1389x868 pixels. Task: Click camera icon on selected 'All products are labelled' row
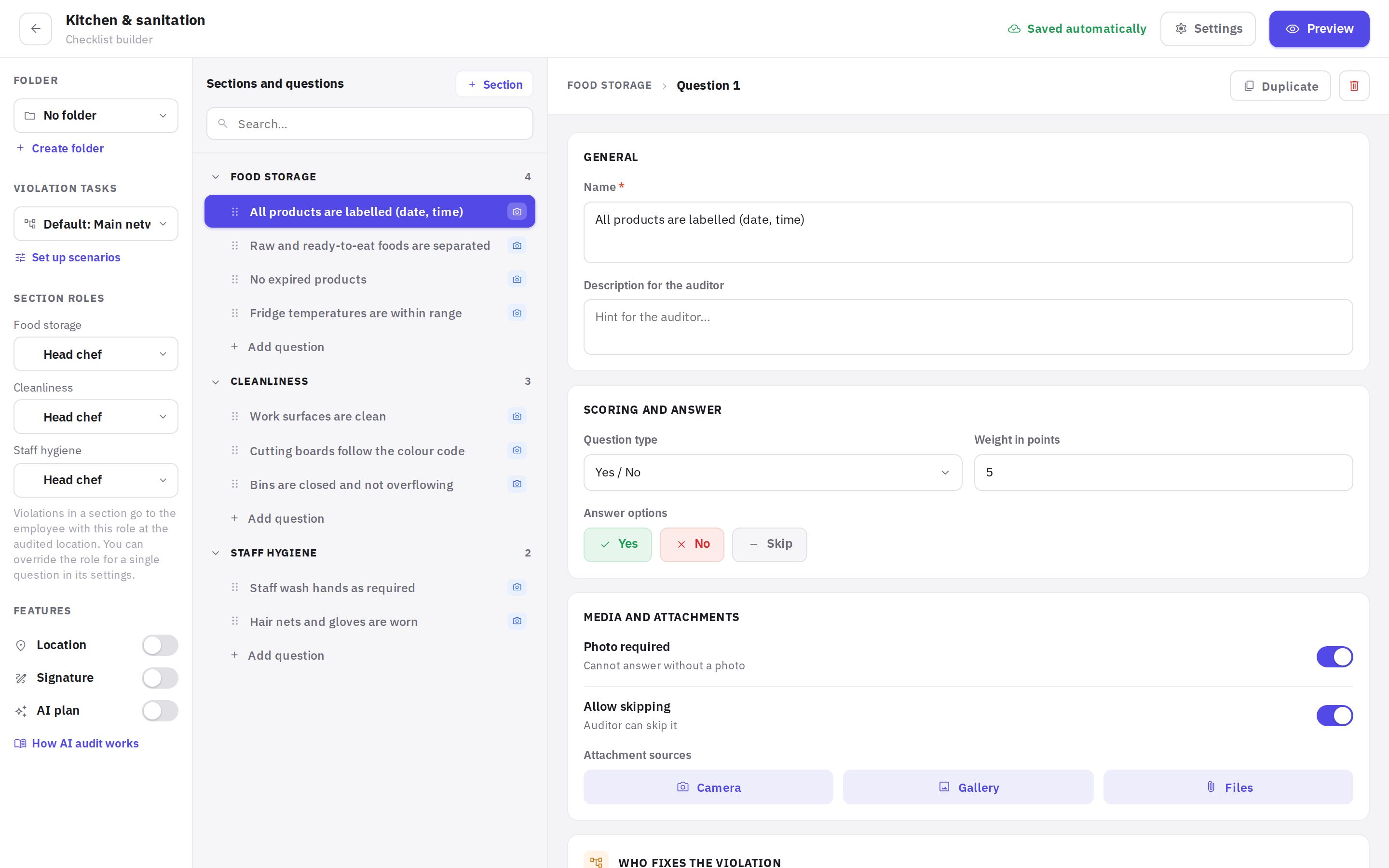click(x=517, y=212)
